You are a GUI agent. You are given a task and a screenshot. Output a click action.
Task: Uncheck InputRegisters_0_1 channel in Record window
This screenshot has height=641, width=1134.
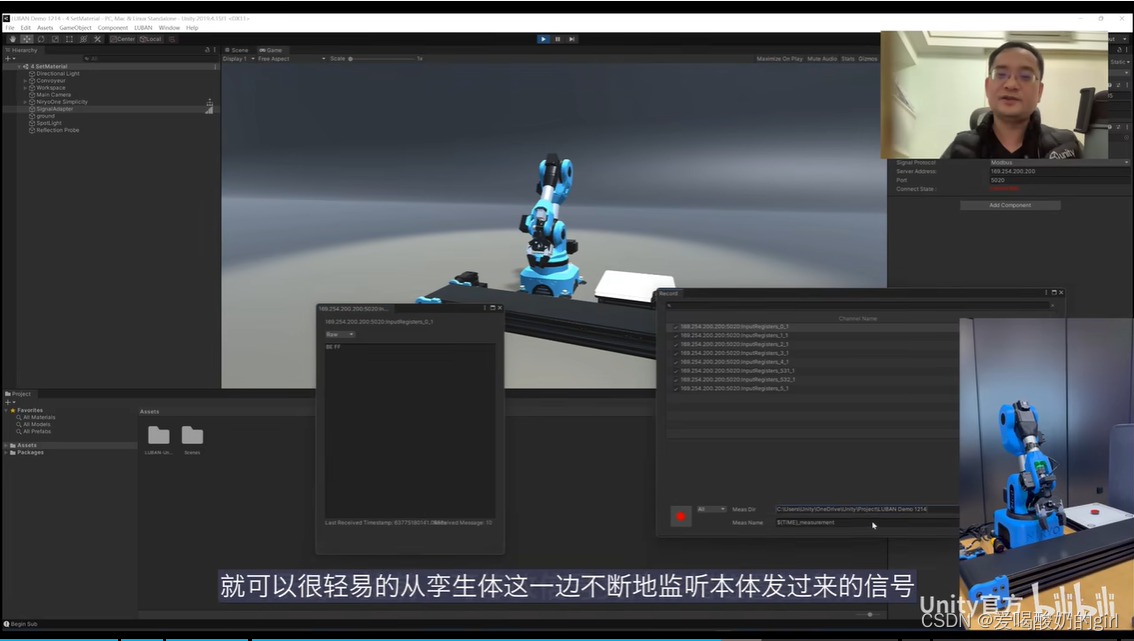pyautogui.click(x=675, y=327)
